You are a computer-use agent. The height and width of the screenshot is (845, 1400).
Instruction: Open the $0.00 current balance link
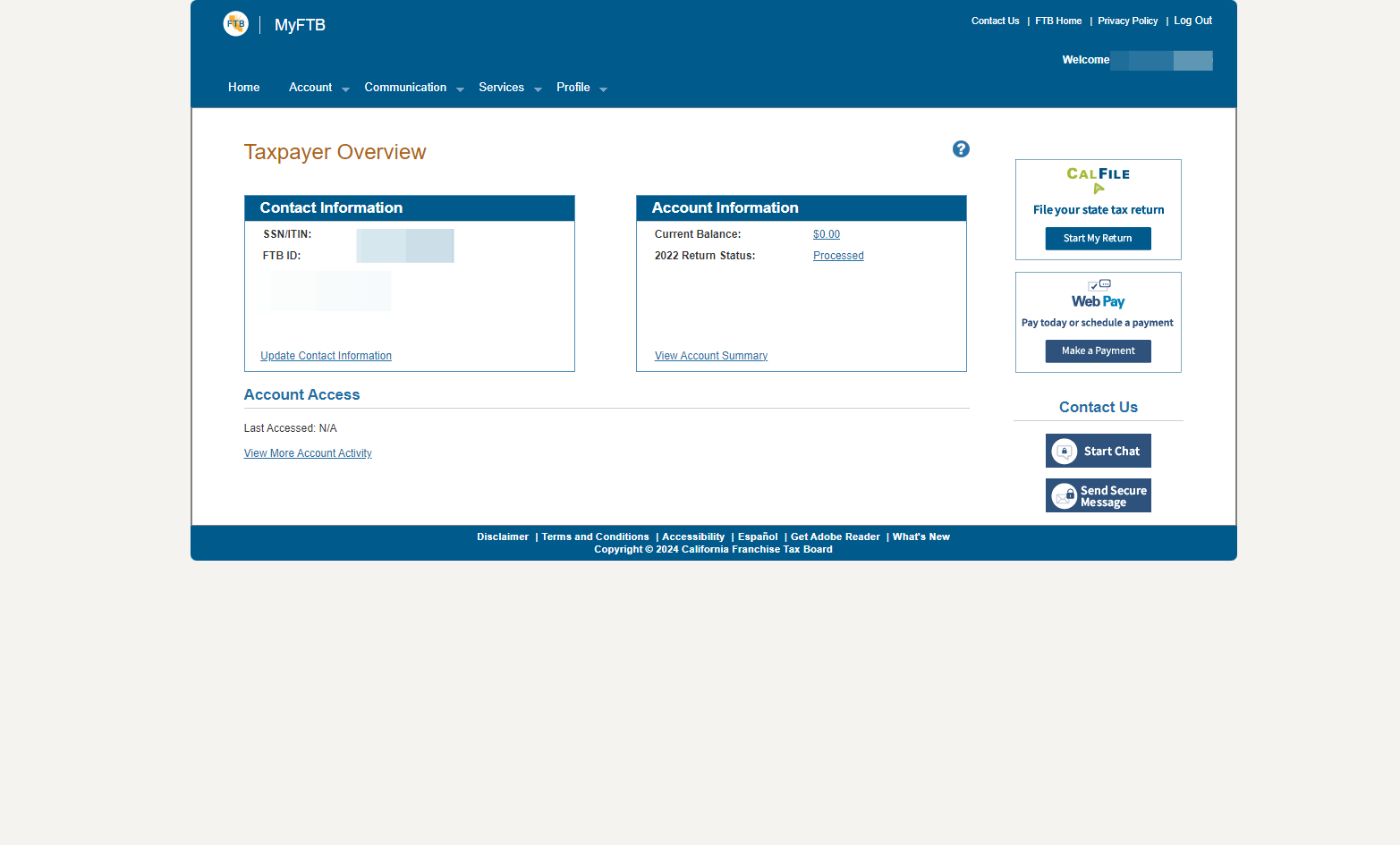pyautogui.click(x=827, y=234)
